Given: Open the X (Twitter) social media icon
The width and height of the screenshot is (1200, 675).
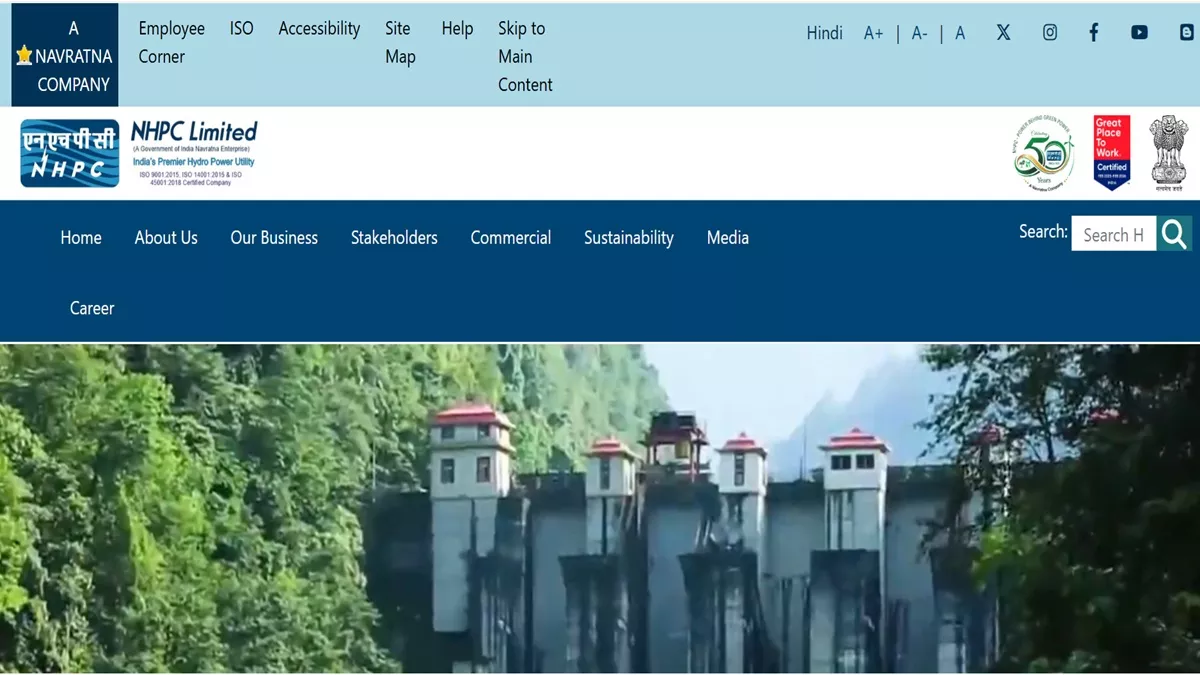Looking at the screenshot, I should point(1003,32).
